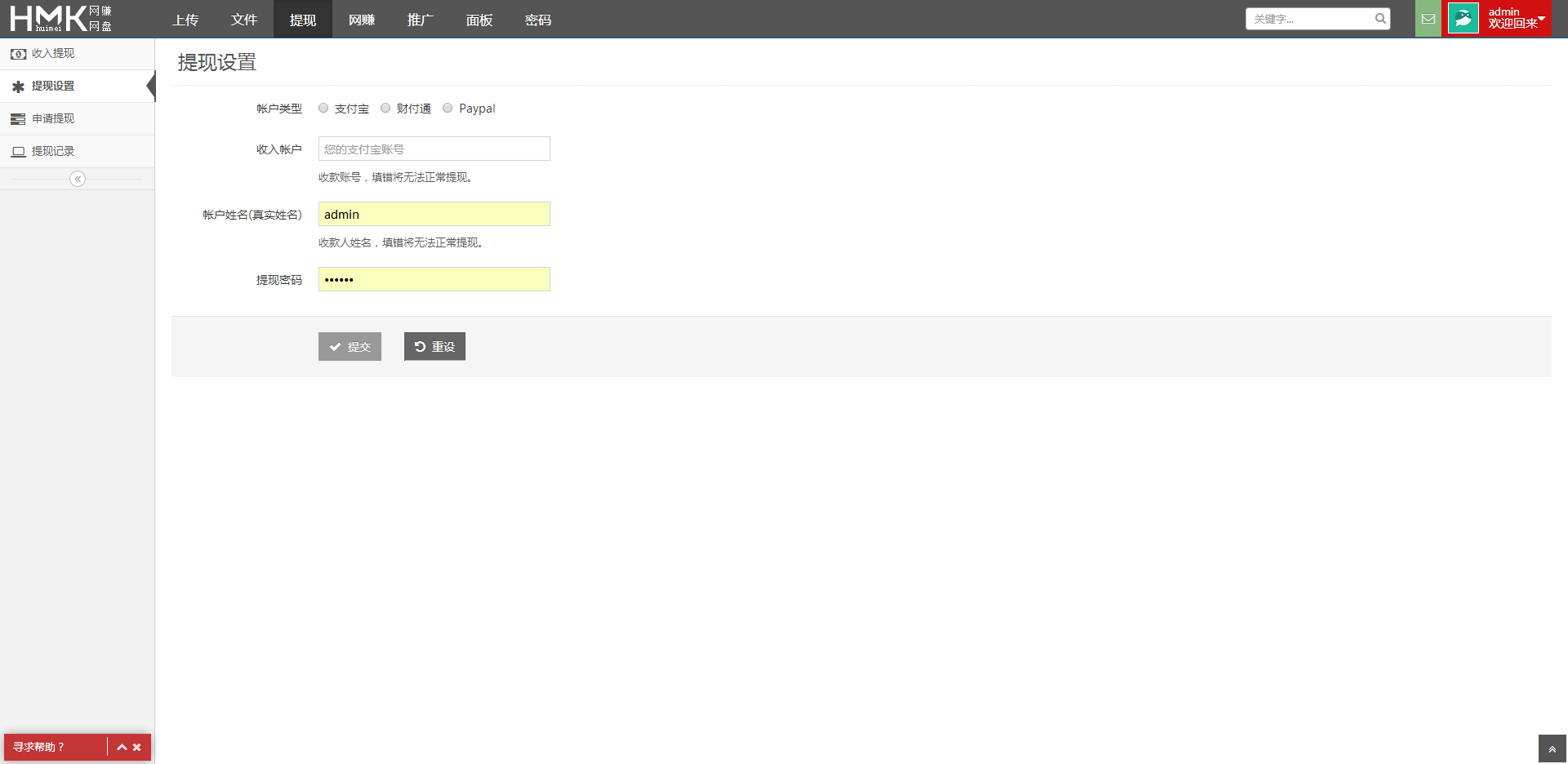Click the 收款账号，填错将无法正常提现 hint text

tap(395, 177)
